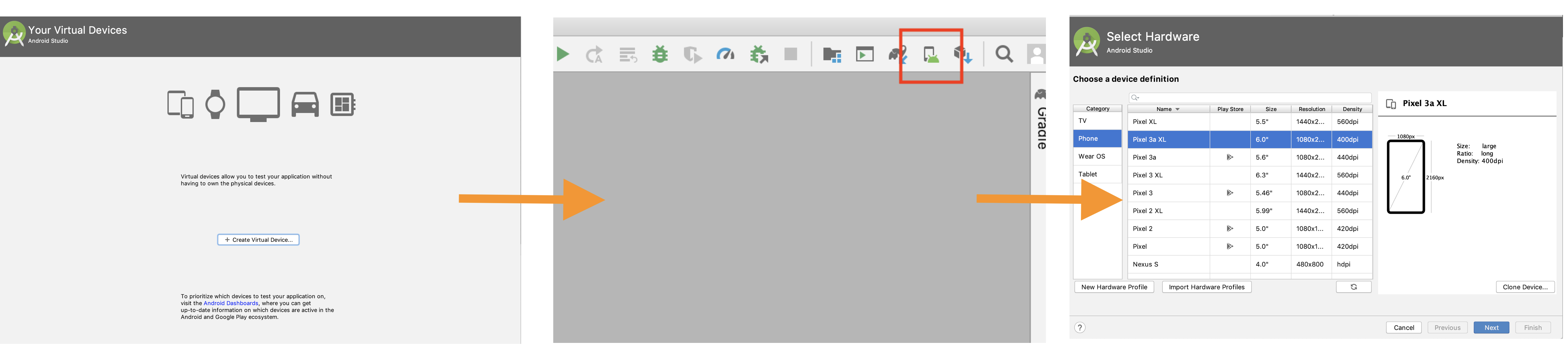Select the Wear OS category
The image size is (1568, 351).
(x=1097, y=156)
